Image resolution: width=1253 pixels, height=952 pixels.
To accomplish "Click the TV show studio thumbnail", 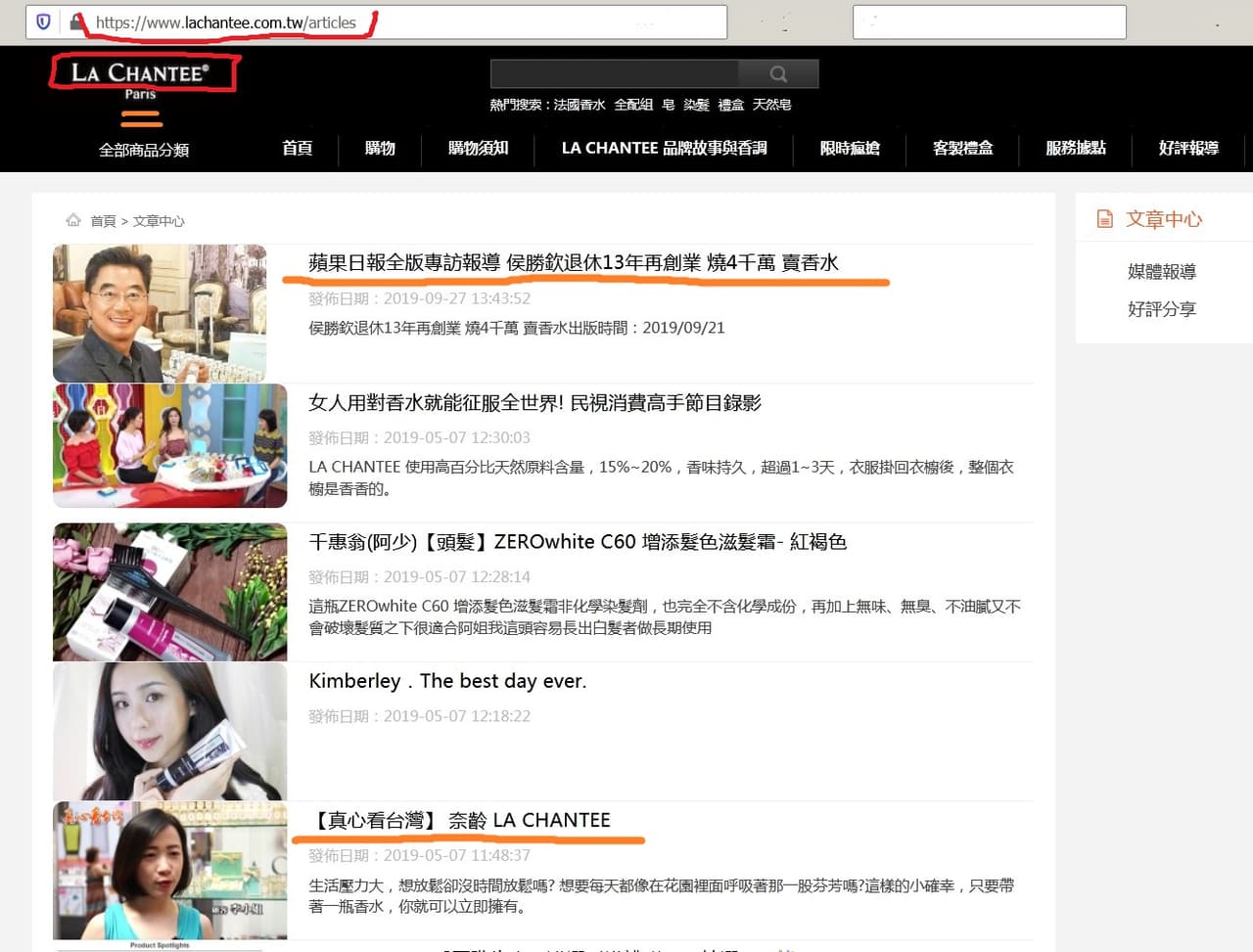I will pyautogui.click(x=170, y=445).
